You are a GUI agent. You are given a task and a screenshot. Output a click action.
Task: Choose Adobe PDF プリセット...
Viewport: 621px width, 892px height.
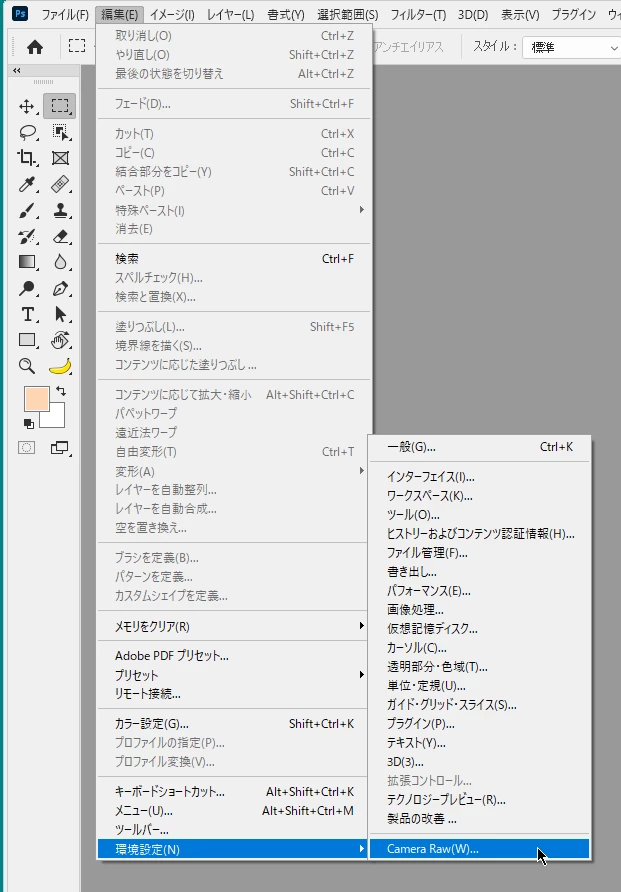click(234, 656)
